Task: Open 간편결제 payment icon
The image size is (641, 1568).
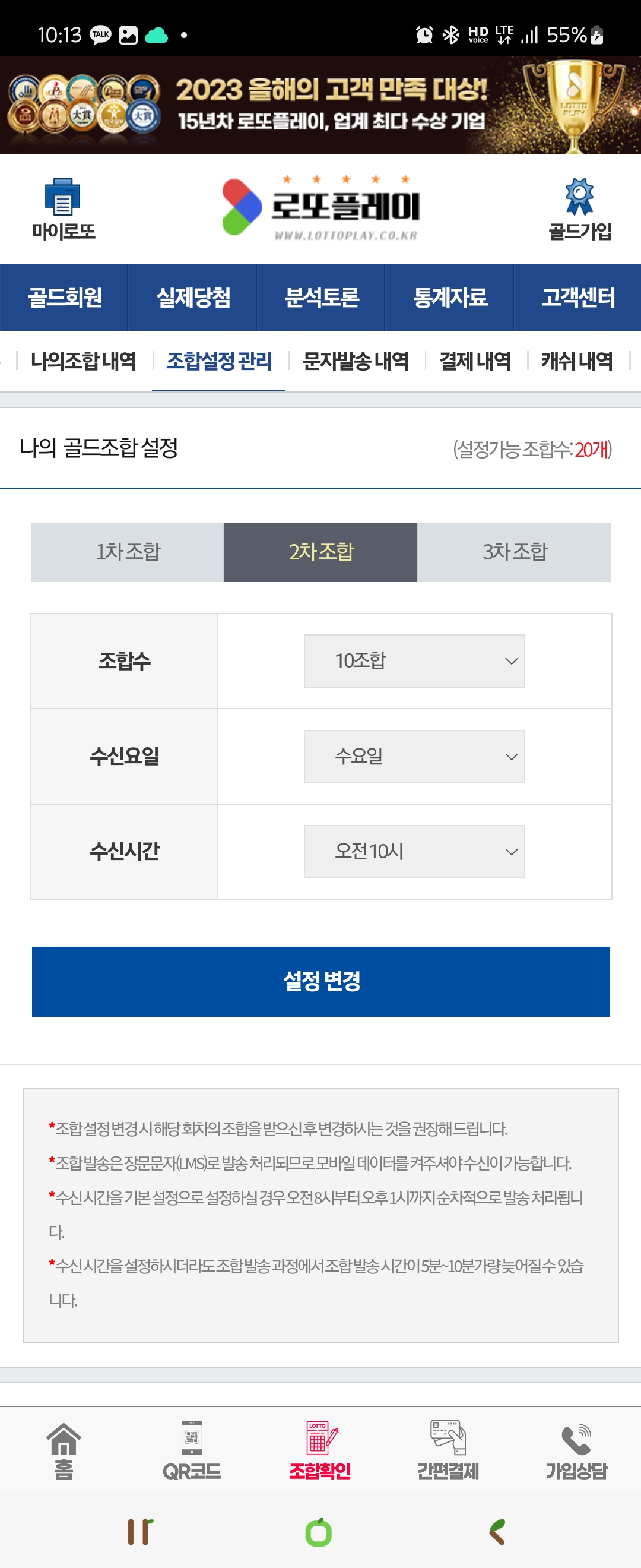Action: [x=448, y=1439]
